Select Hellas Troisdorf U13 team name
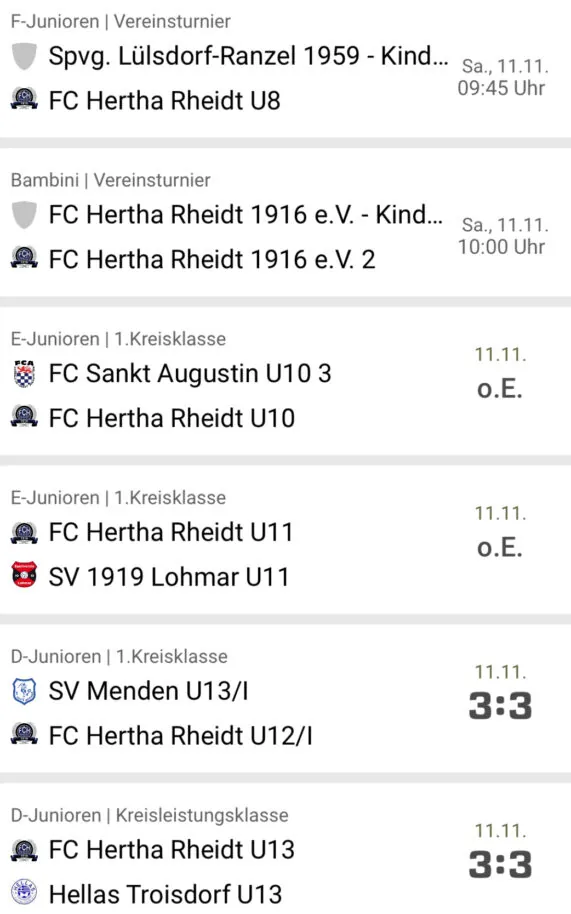This screenshot has width=571, height=914. click(165, 894)
